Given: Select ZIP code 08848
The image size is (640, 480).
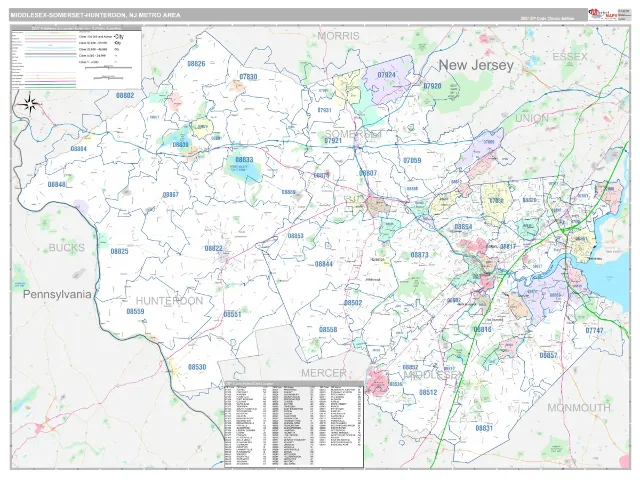Looking at the screenshot, I should 57,184.
